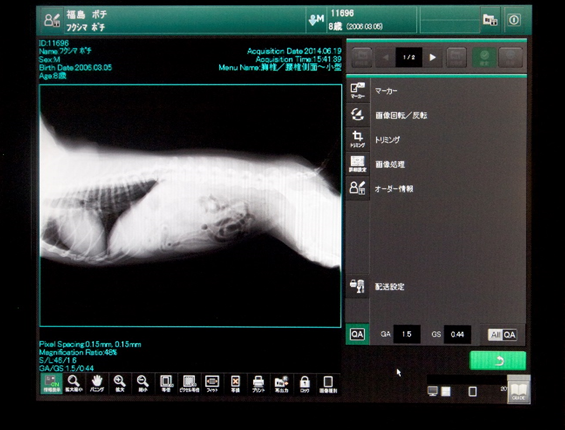This screenshot has width=565, height=430.
Task: Click the GA value field
Action: tap(407, 334)
